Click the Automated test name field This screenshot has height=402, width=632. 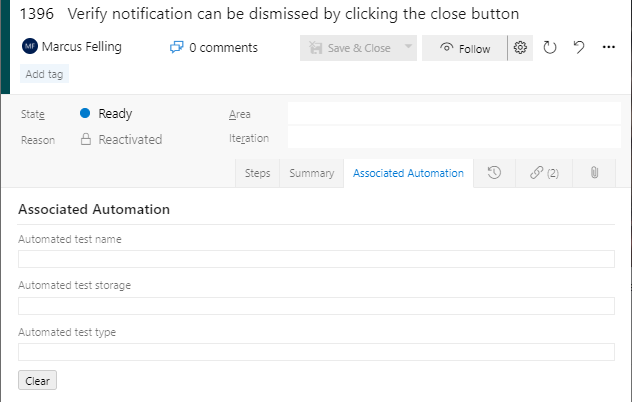[x=316, y=259]
